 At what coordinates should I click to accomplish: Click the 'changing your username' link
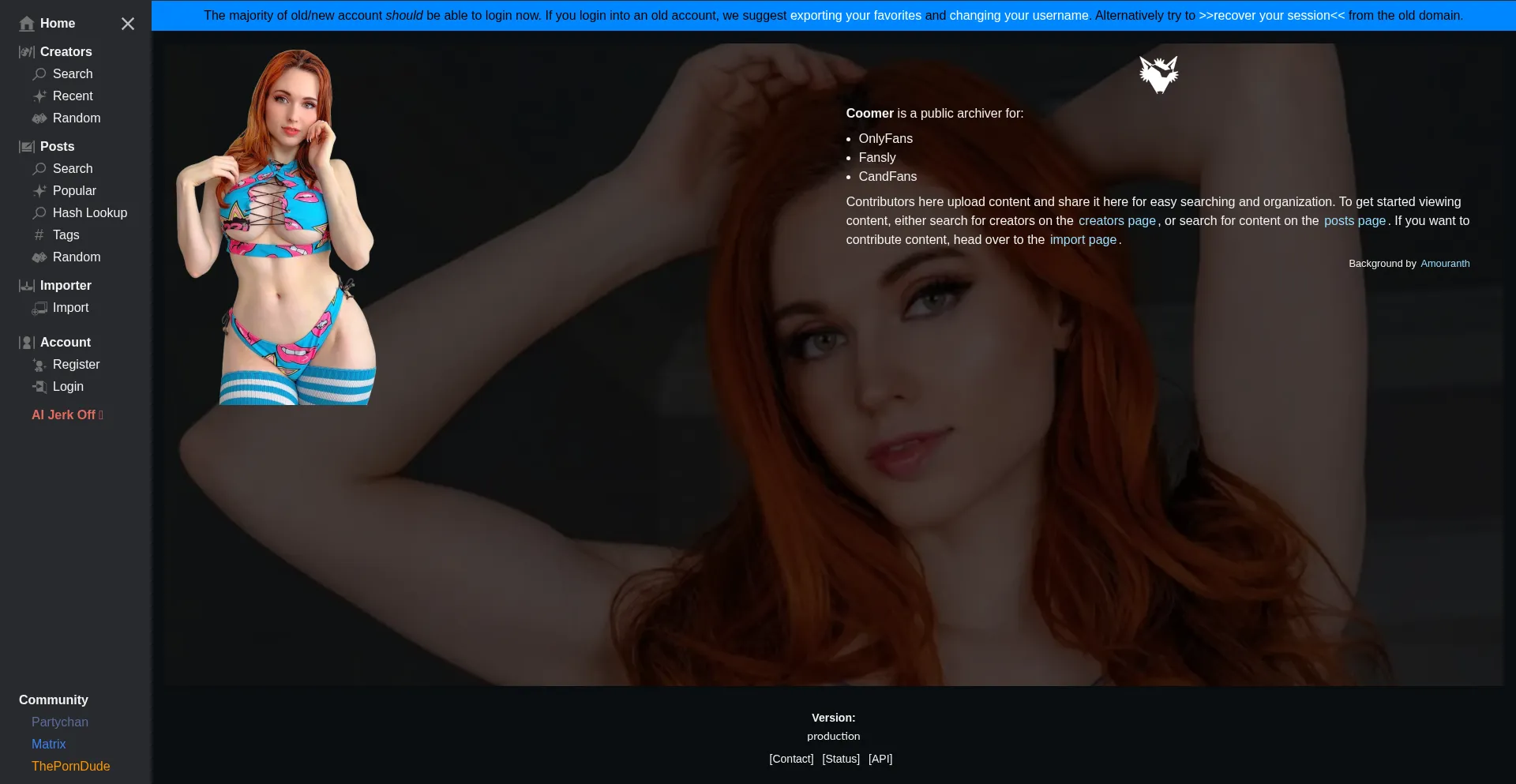[1019, 16]
